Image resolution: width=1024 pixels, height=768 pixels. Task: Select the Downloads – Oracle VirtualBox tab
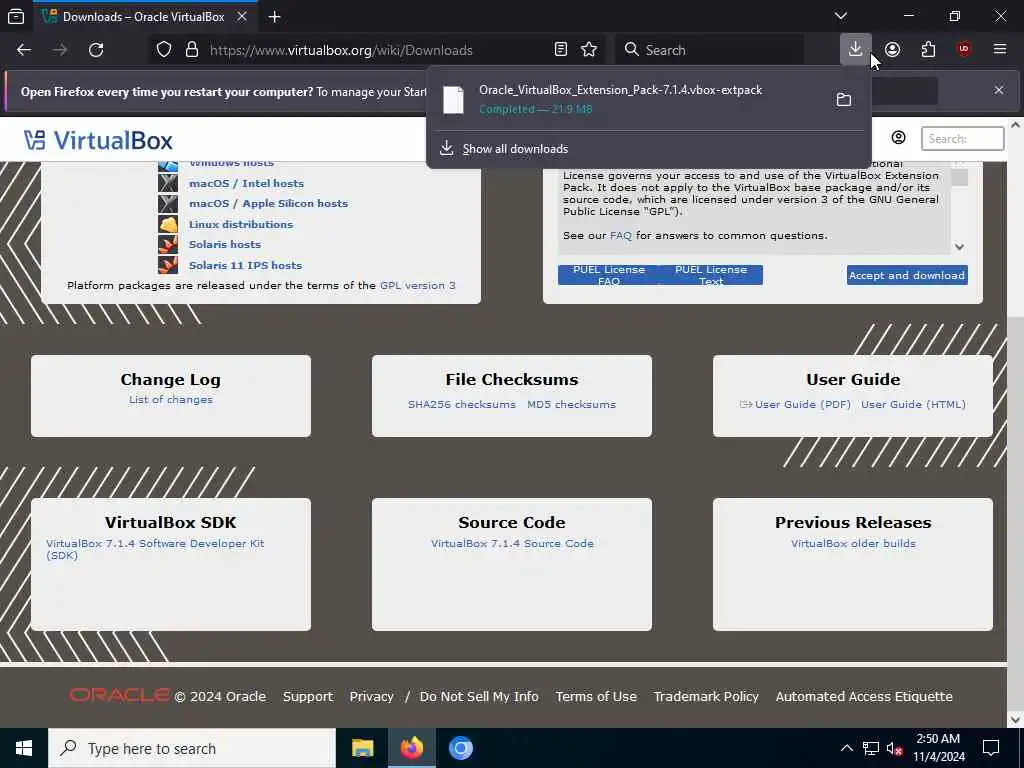144,17
